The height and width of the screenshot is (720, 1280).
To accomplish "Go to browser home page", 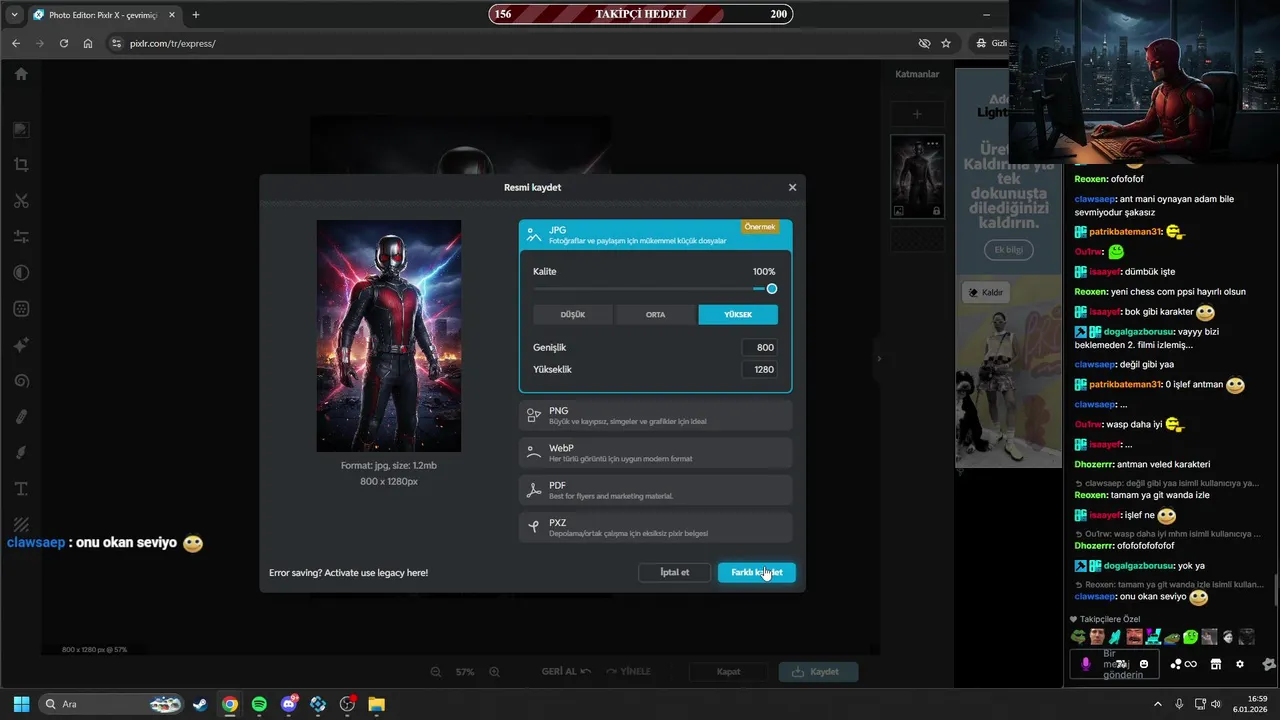I will 88,44.
